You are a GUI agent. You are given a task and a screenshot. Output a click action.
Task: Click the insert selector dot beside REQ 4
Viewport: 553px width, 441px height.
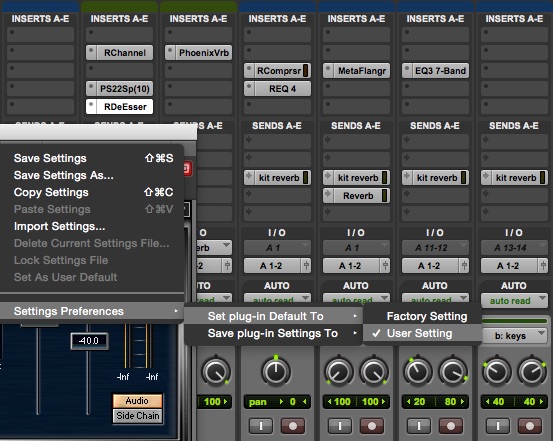[x=249, y=87]
